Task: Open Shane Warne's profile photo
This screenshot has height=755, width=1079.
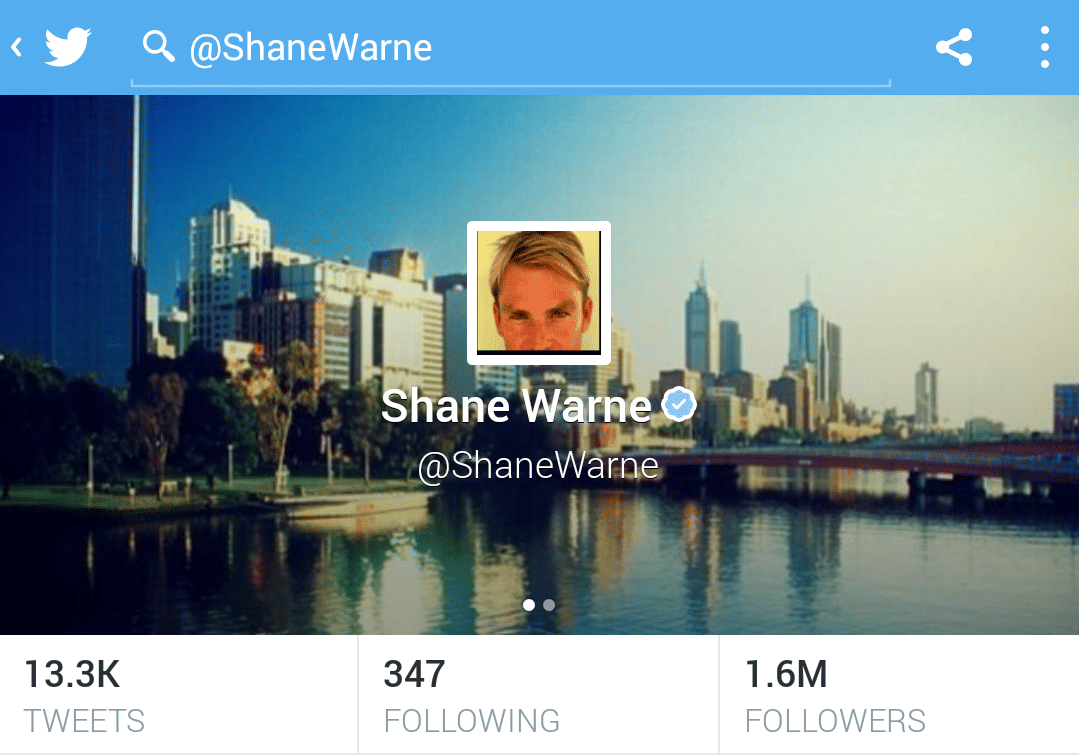Action: tap(539, 293)
